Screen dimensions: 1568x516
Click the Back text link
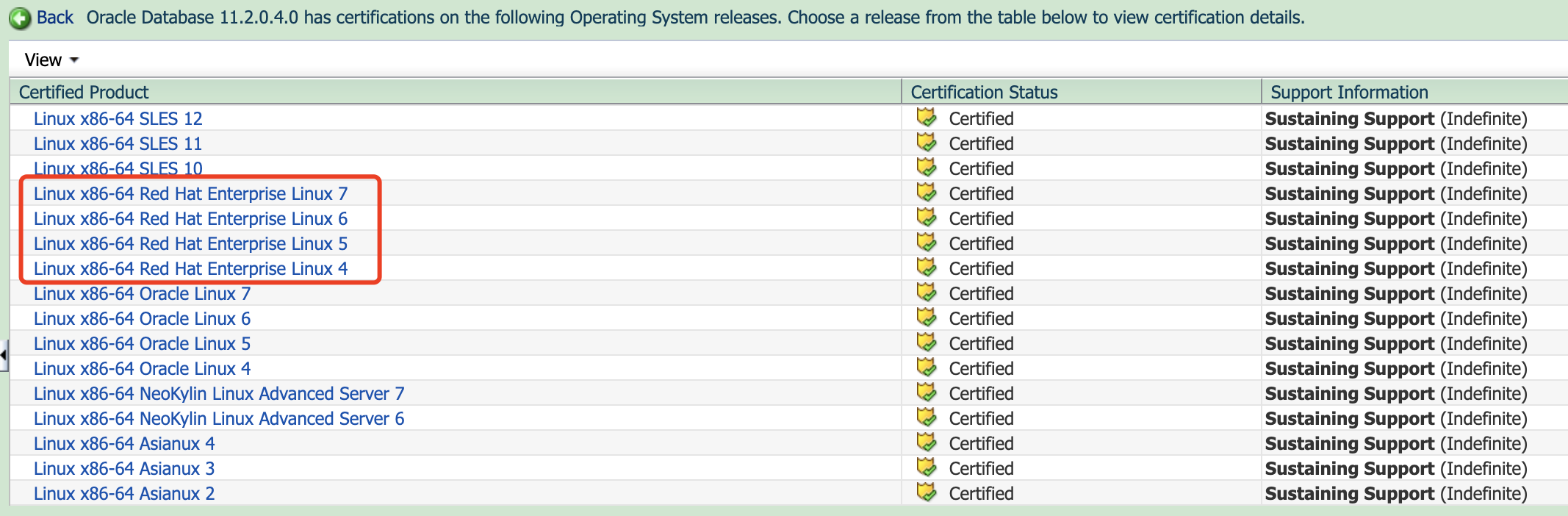(x=55, y=18)
